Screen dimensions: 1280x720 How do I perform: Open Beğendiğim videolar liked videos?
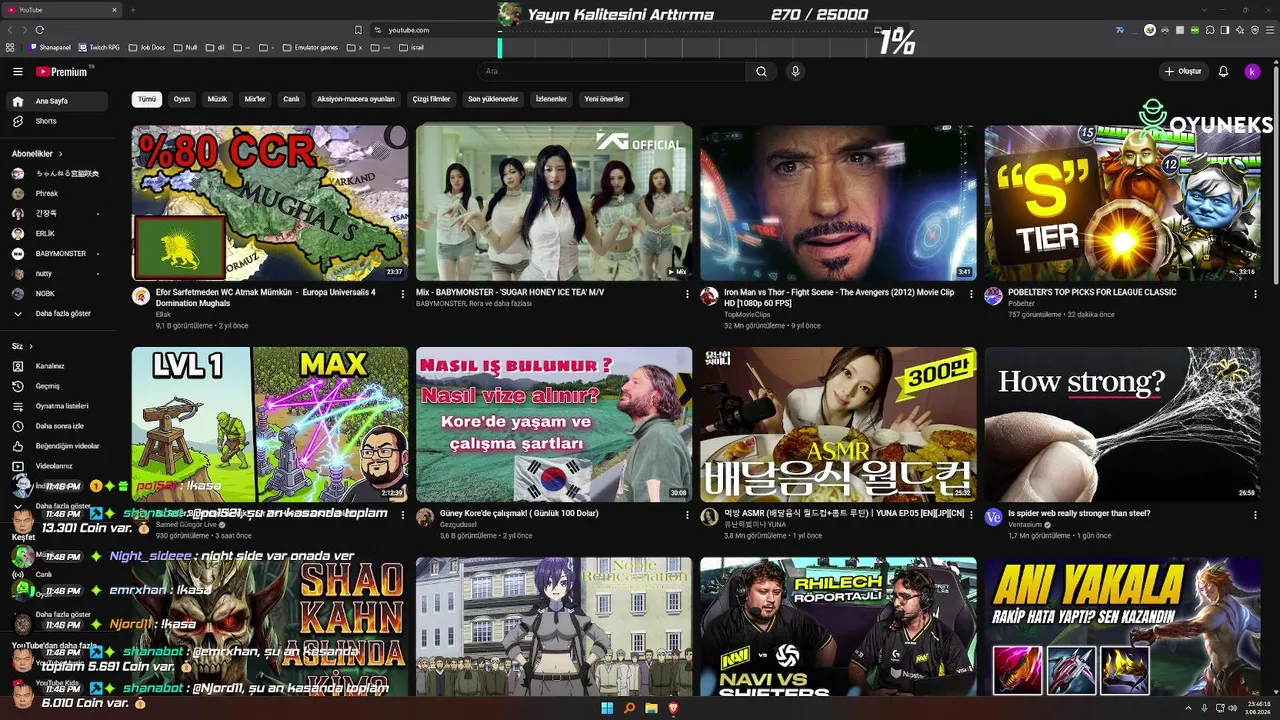pyautogui.click(x=58, y=446)
